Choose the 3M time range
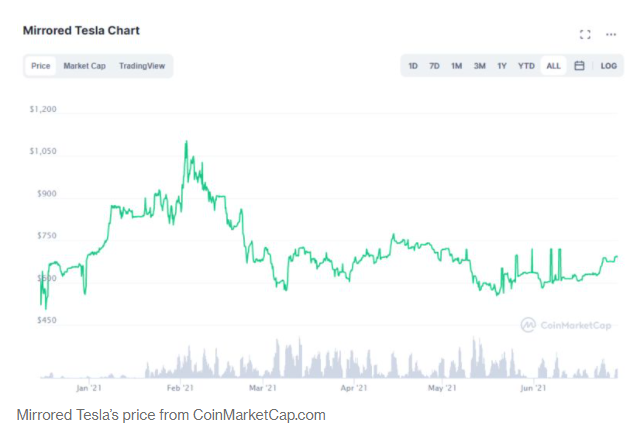Image resolution: width=643 pixels, height=423 pixels. 479,66
